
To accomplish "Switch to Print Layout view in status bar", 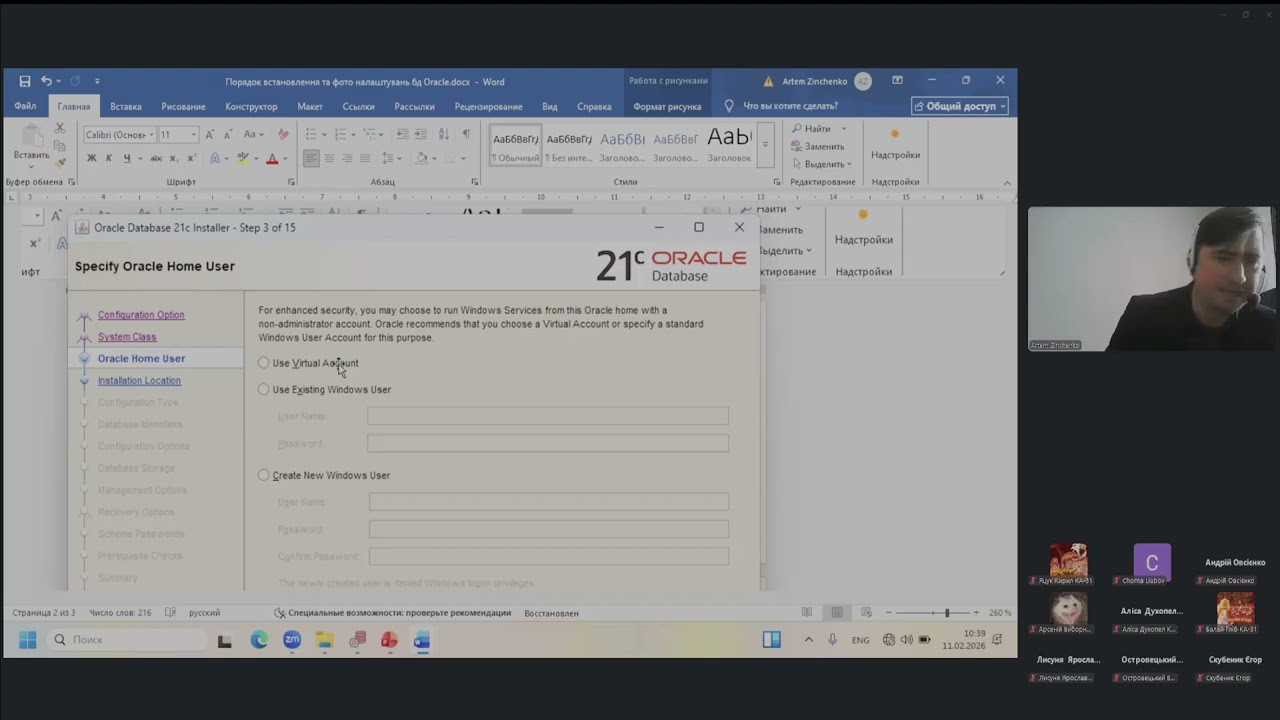I will (837, 613).
